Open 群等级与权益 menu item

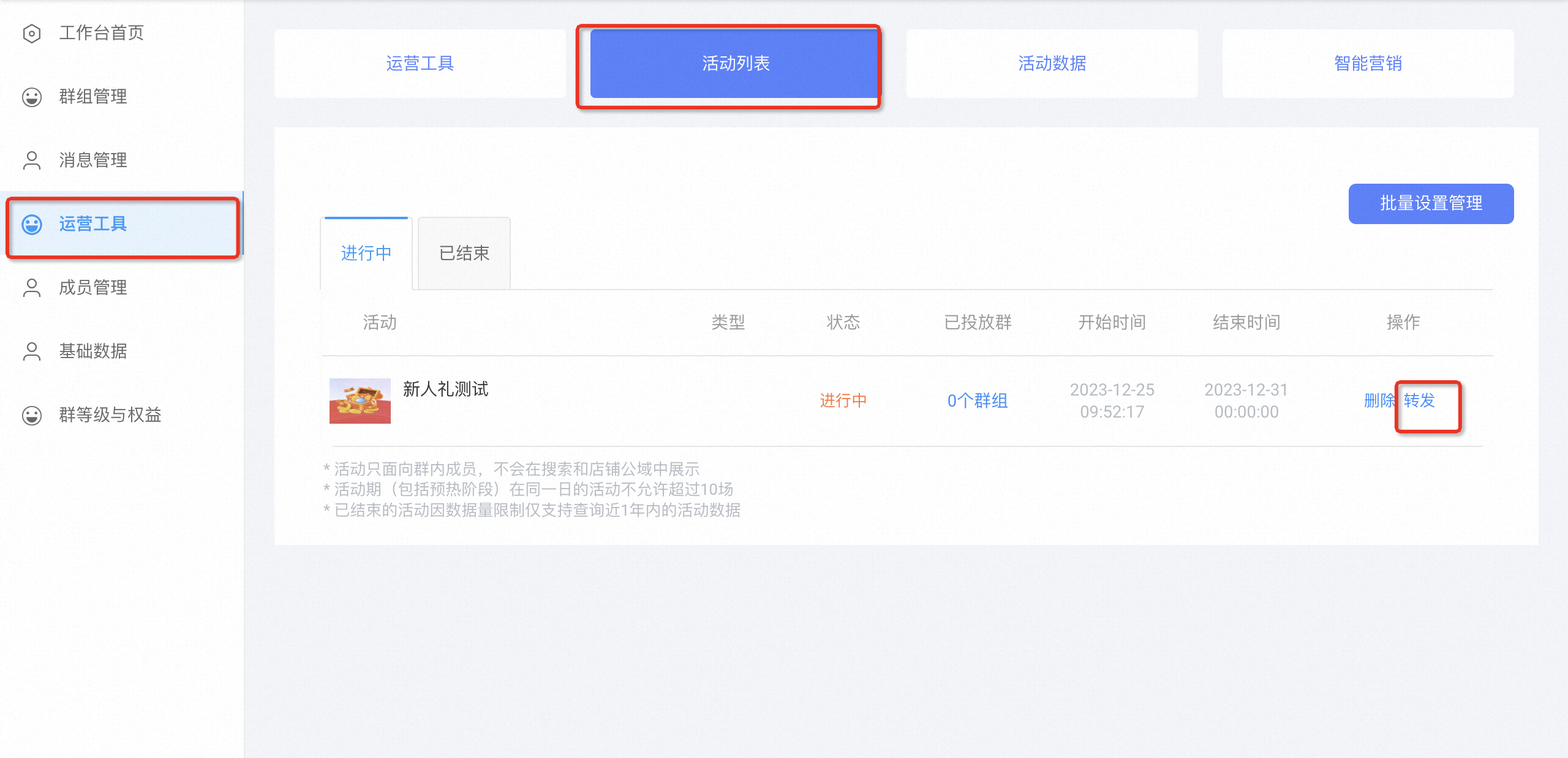(x=123, y=415)
